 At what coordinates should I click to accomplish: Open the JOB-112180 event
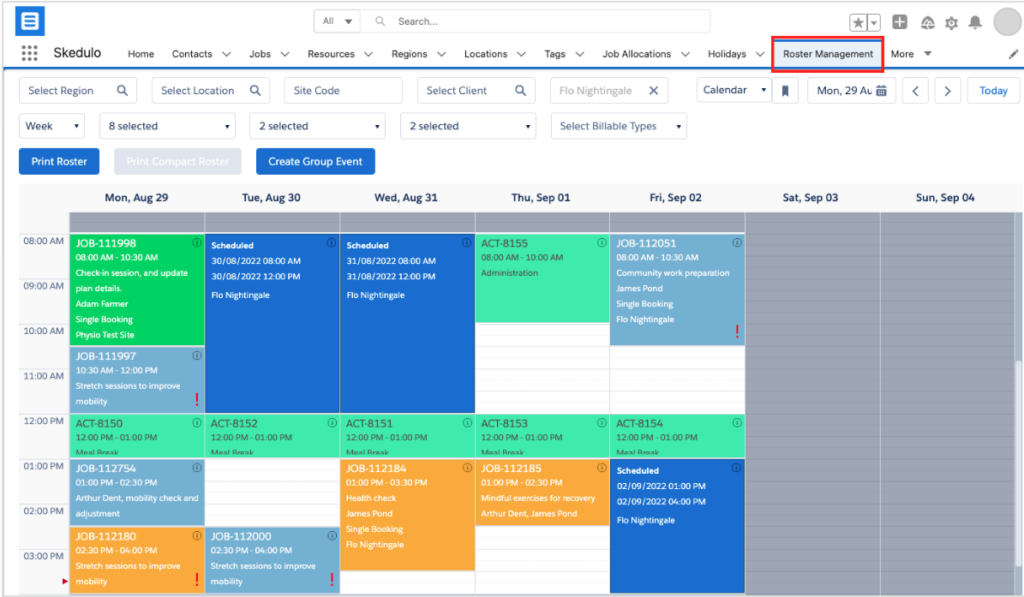click(137, 560)
